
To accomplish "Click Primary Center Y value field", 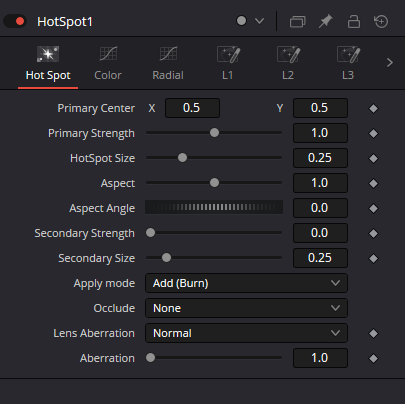I will tap(320, 108).
